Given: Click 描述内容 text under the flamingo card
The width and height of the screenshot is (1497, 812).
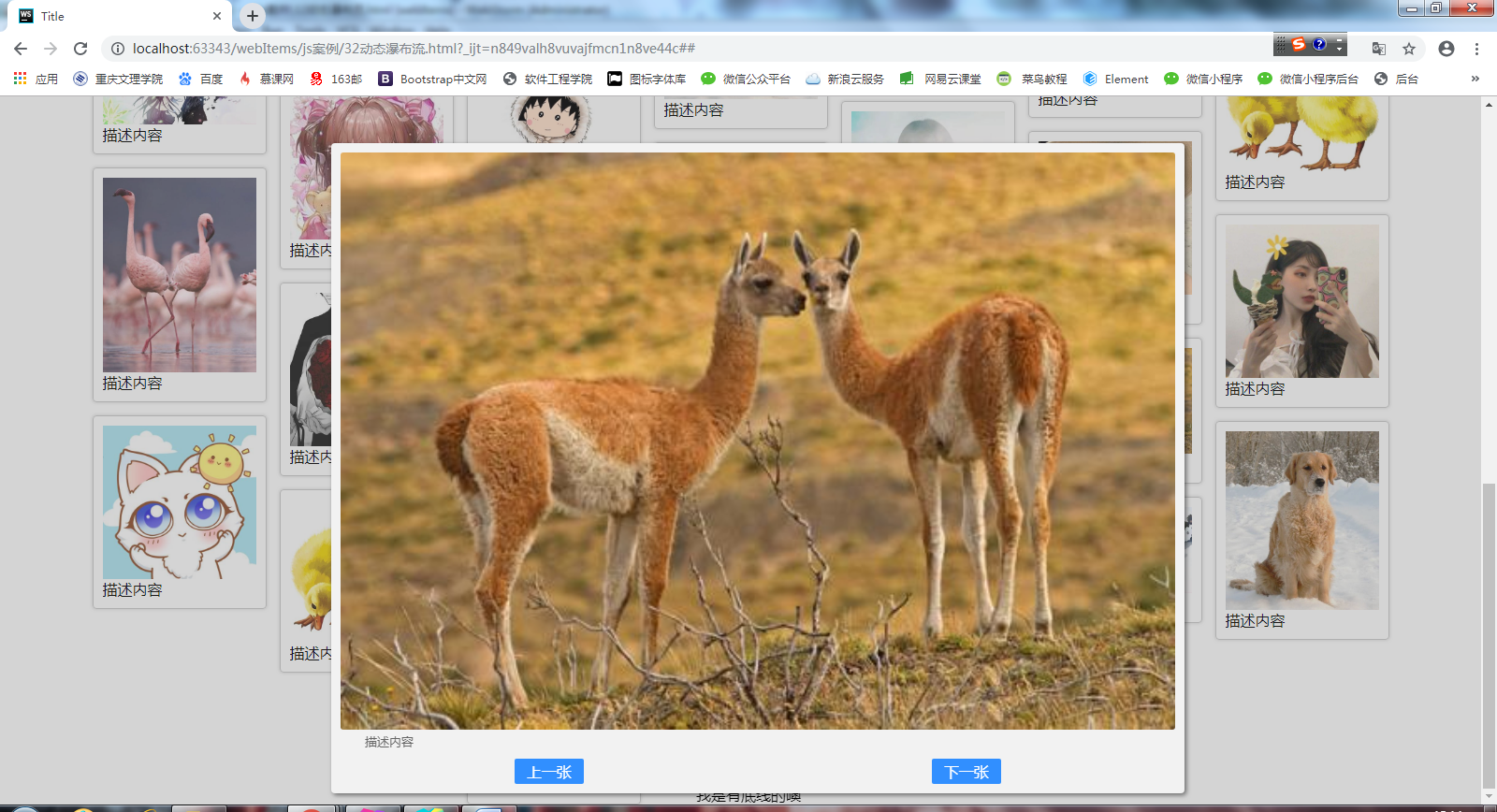Looking at the screenshot, I should click(133, 384).
